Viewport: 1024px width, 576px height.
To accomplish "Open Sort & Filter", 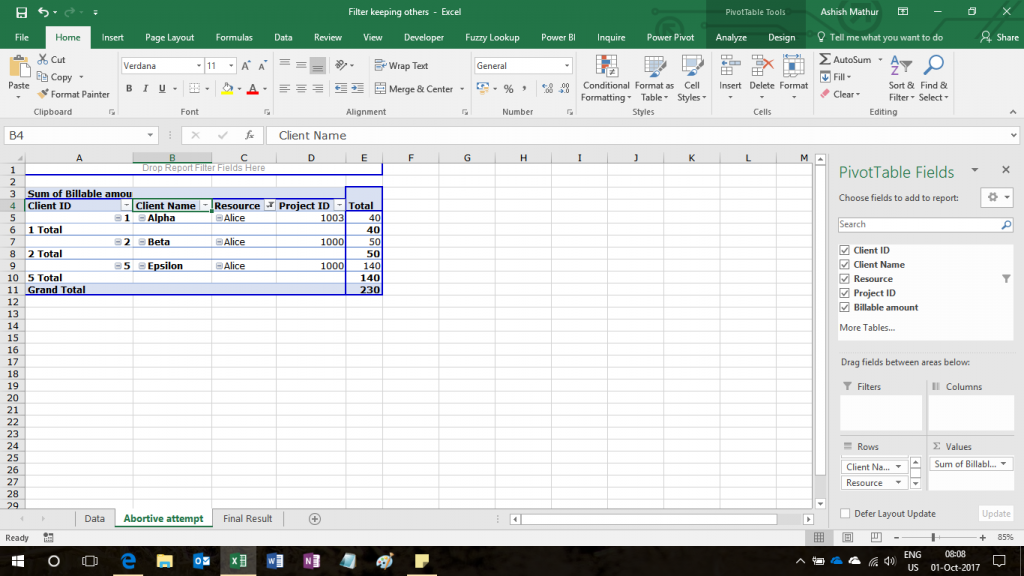I will [901, 78].
